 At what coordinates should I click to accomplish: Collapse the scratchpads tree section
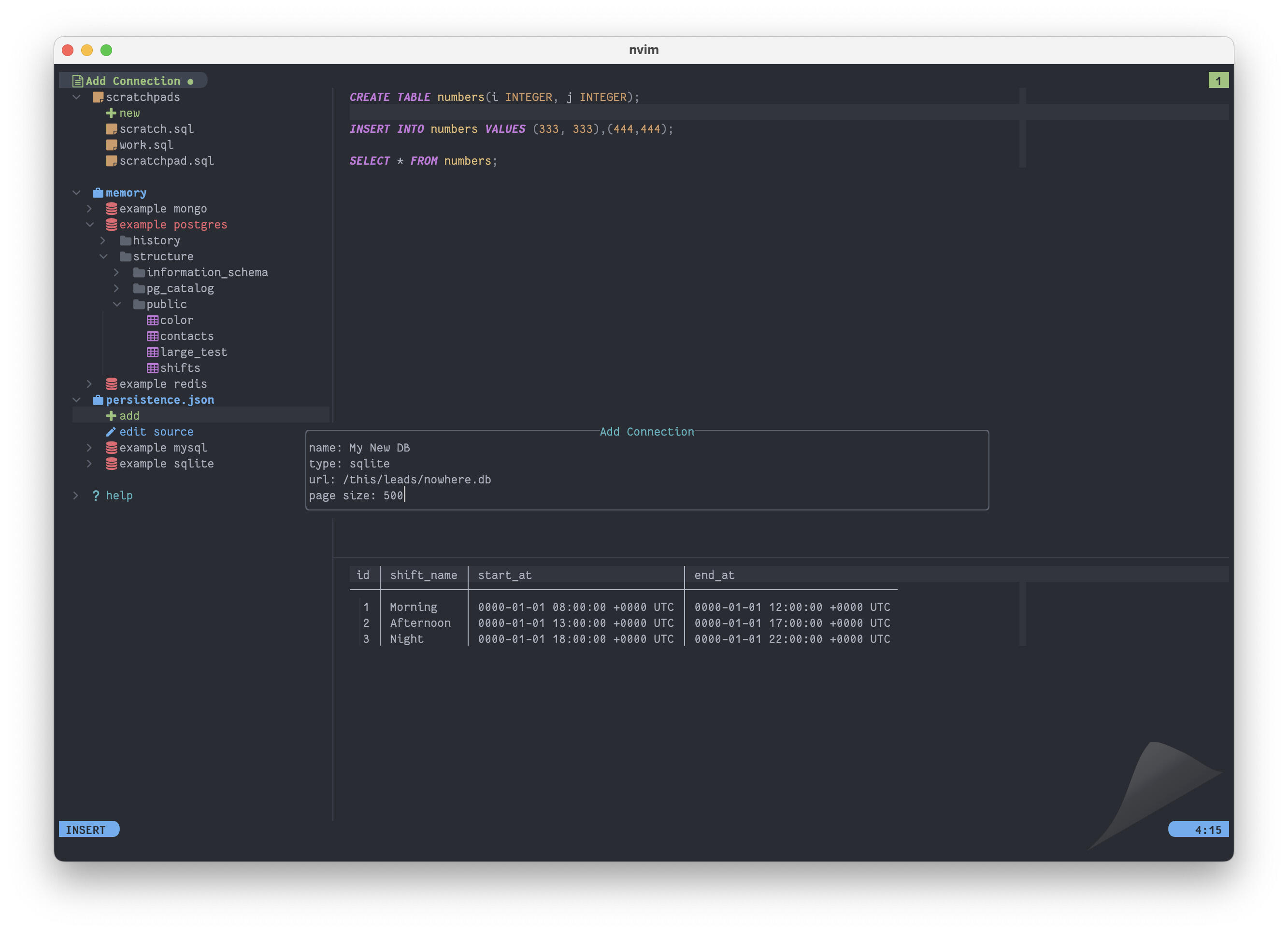point(77,98)
